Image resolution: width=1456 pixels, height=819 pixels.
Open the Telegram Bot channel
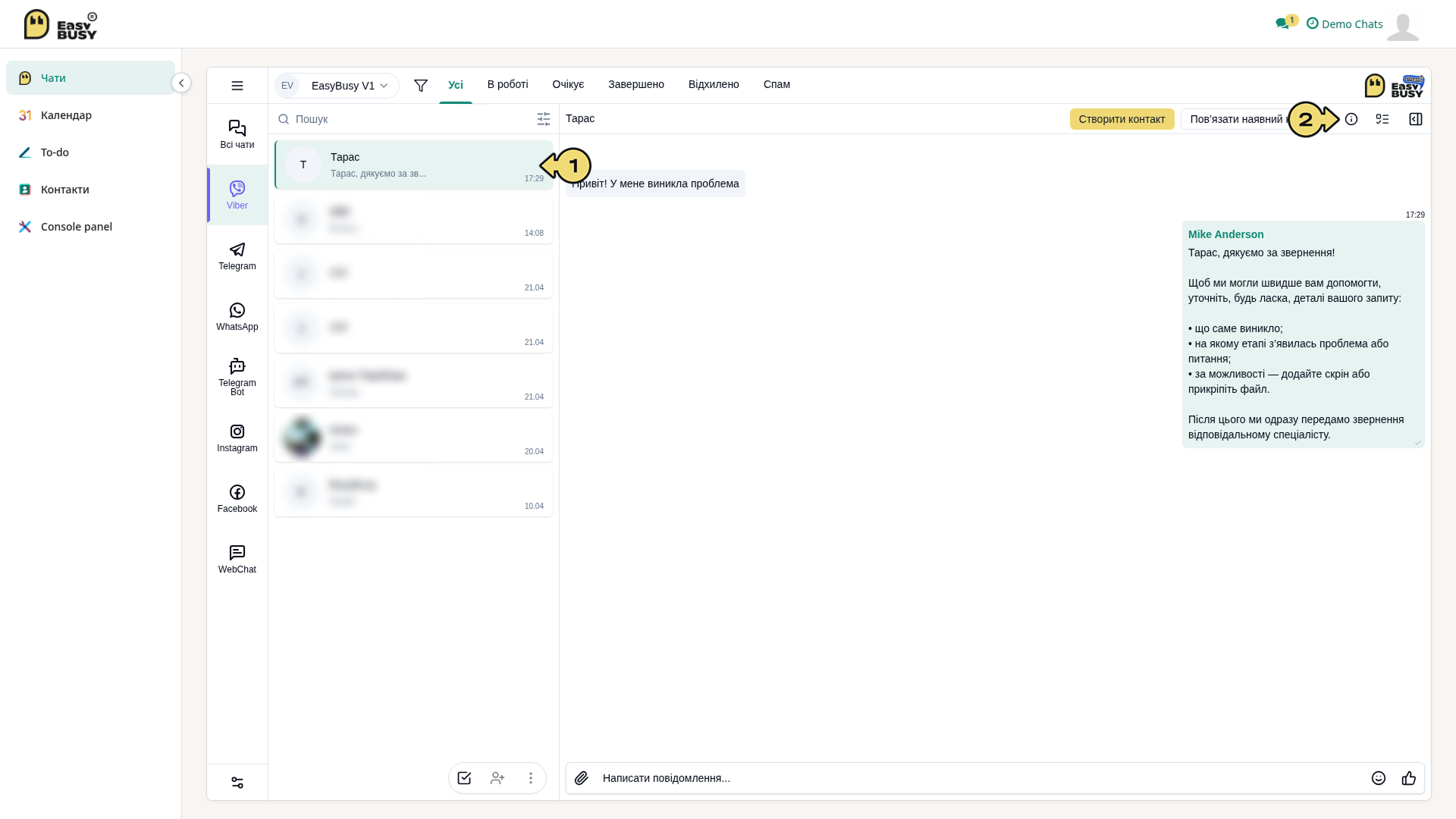tap(237, 377)
